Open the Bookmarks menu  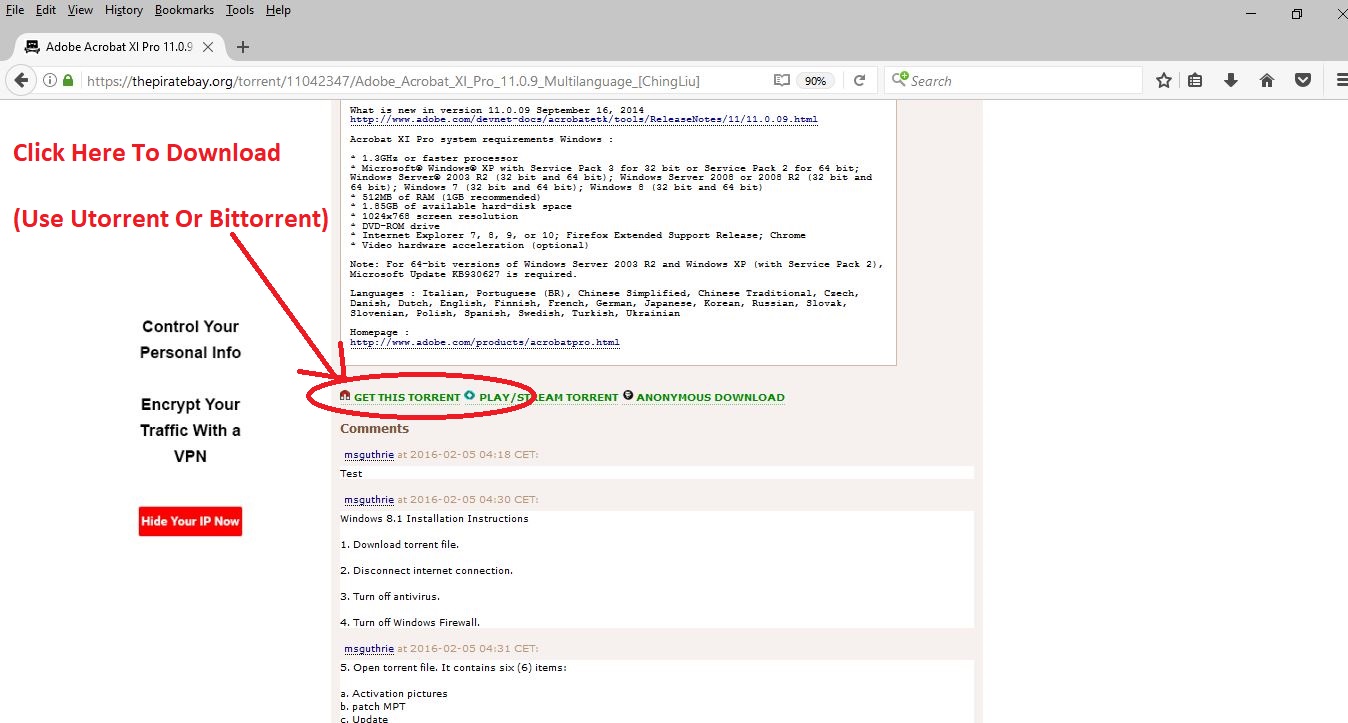click(x=185, y=10)
